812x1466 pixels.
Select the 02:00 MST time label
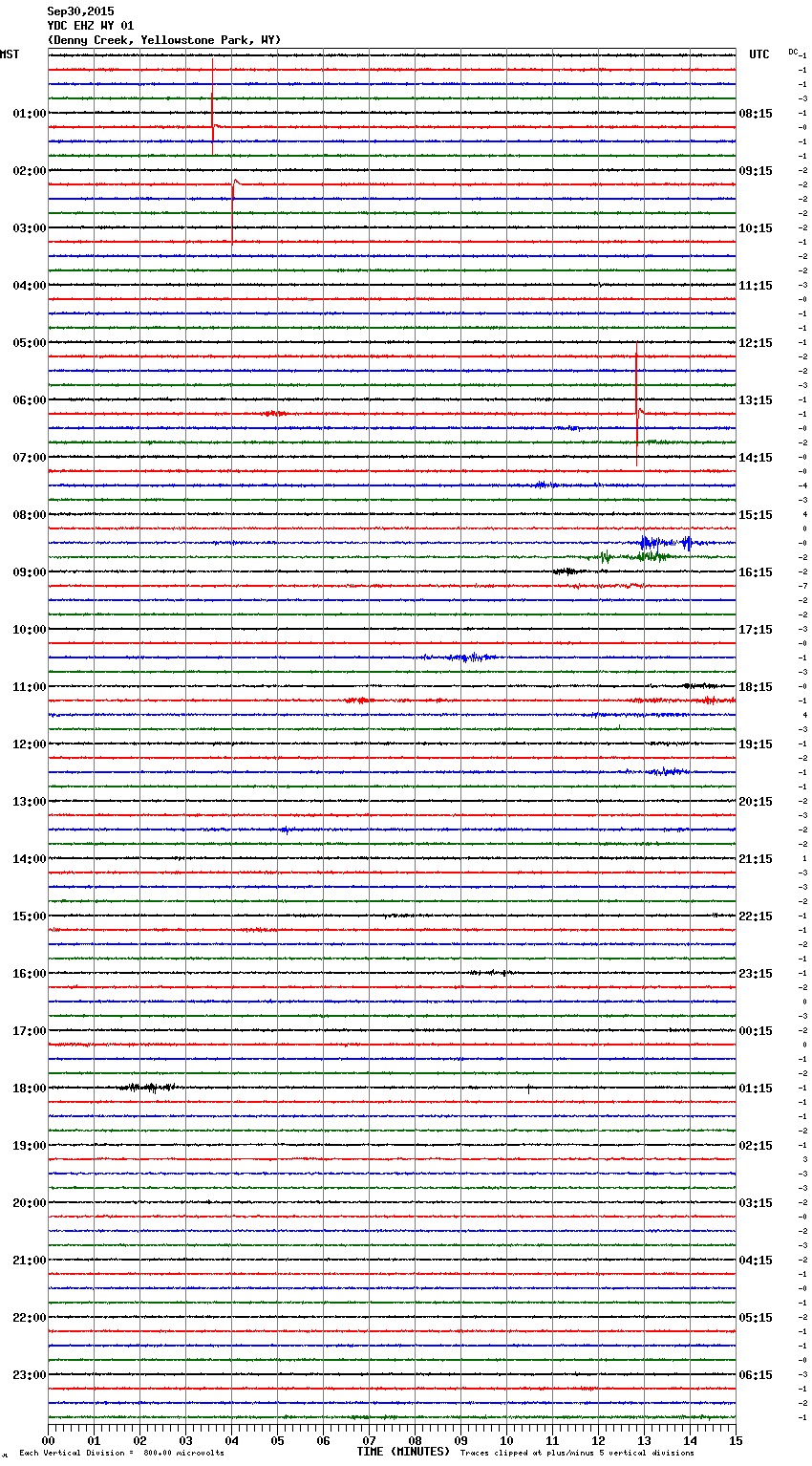tap(30, 171)
